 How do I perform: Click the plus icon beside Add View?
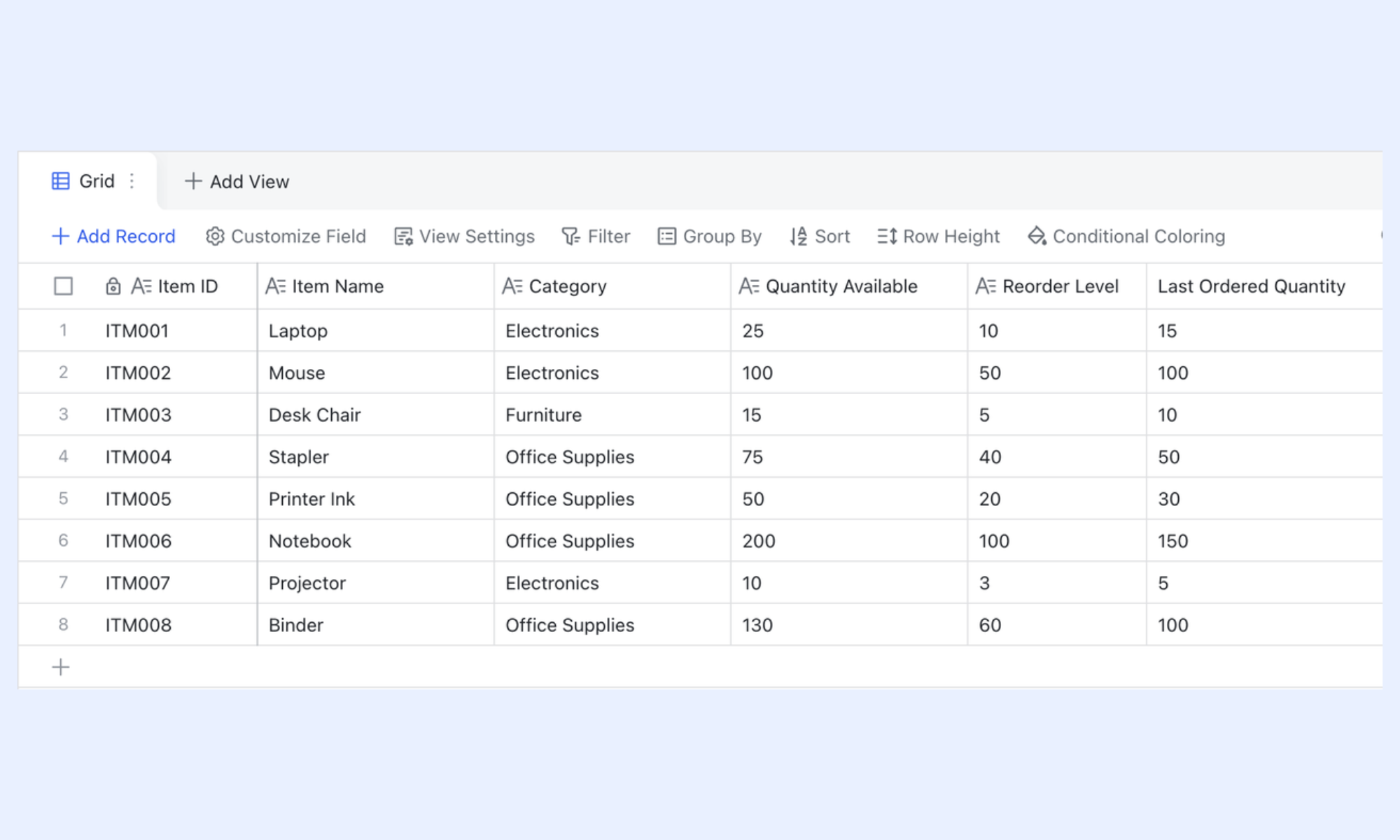point(193,181)
